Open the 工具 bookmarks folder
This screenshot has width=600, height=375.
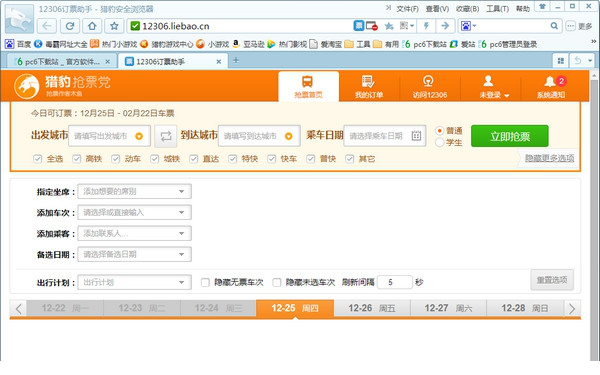click(x=357, y=44)
